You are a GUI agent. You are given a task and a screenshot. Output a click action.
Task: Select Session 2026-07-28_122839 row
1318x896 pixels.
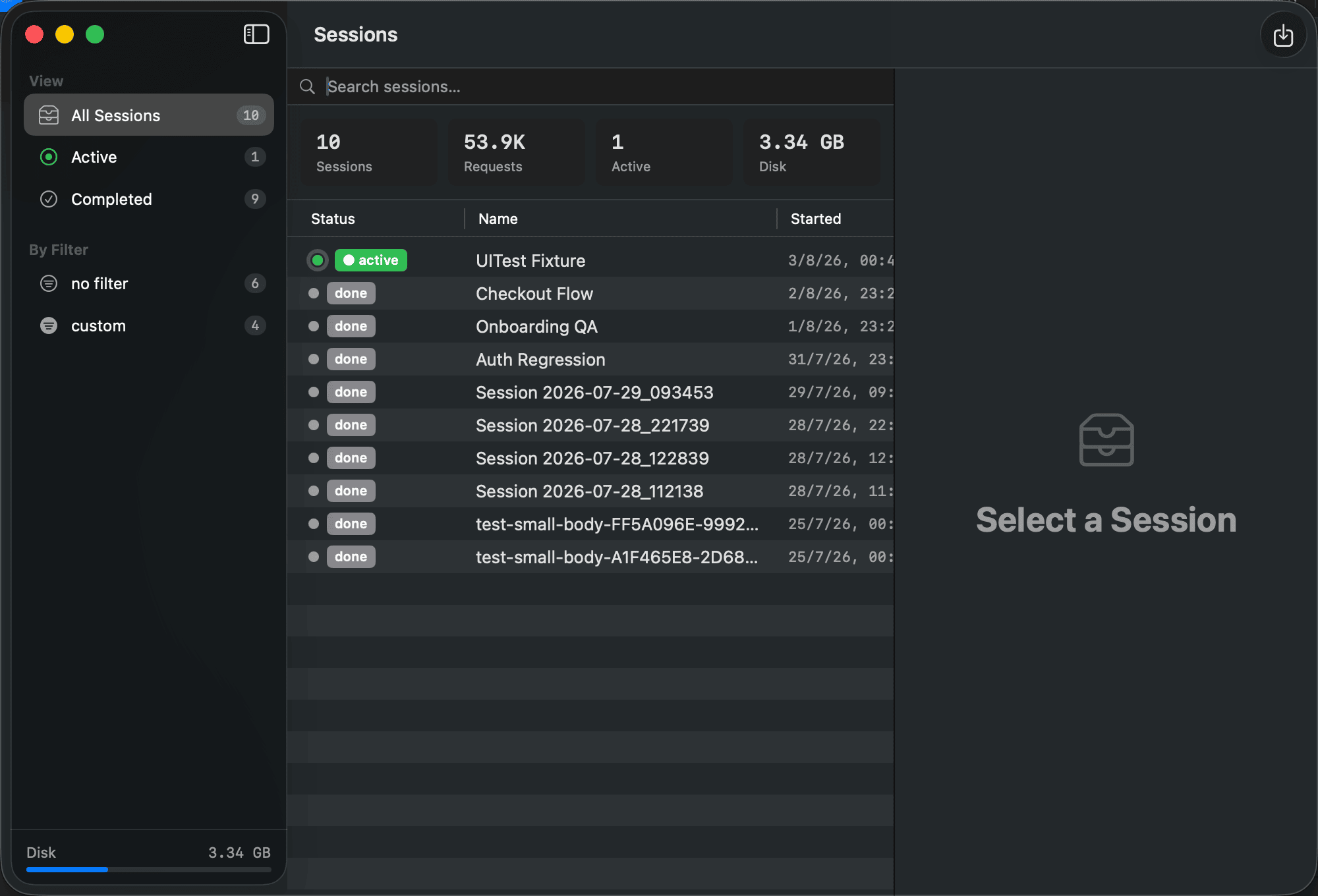click(x=590, y=458)
